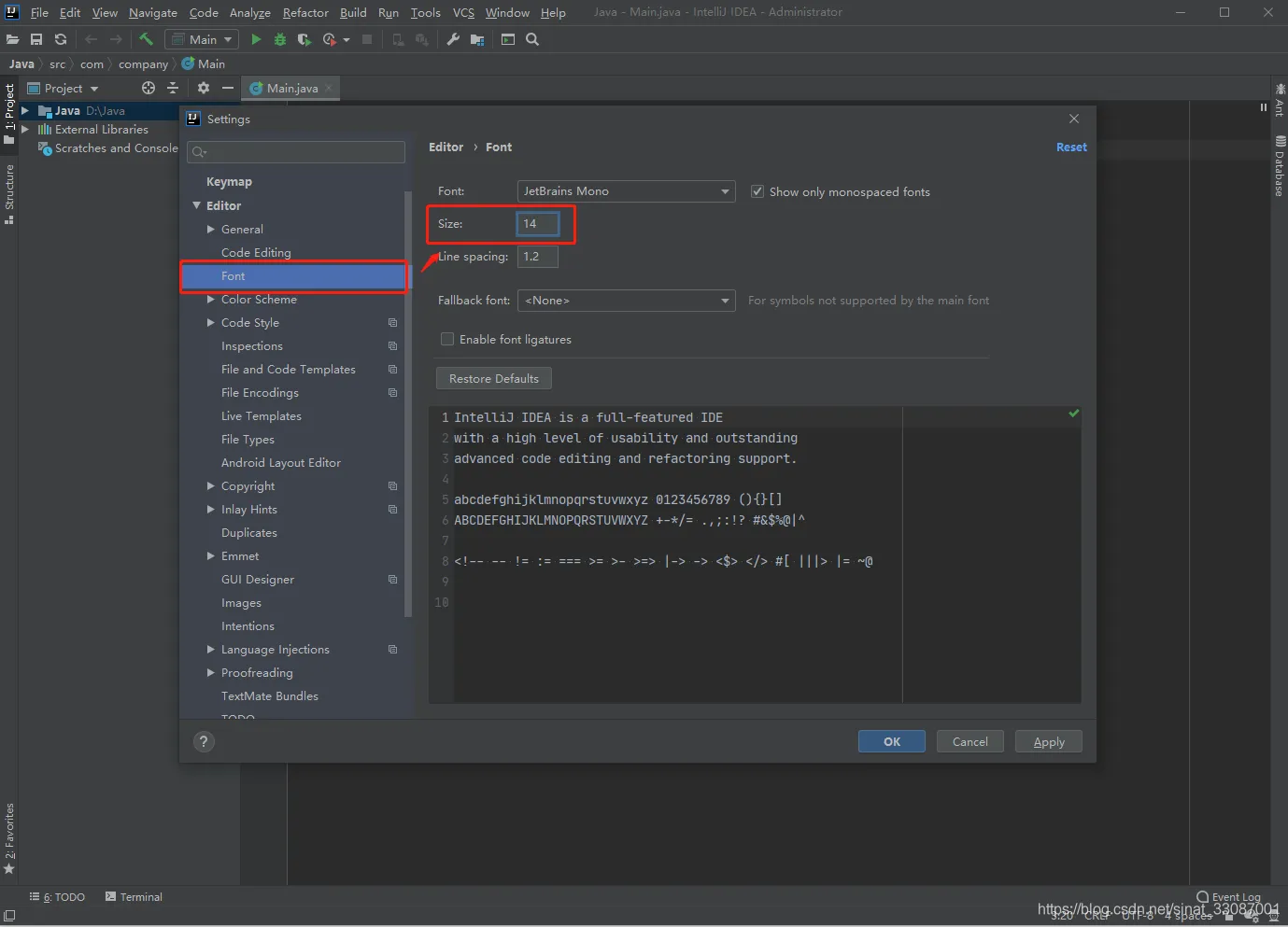Click the Search Everywhere magnifier icon
Screen dimensions: 1288x927
(532, 39)
